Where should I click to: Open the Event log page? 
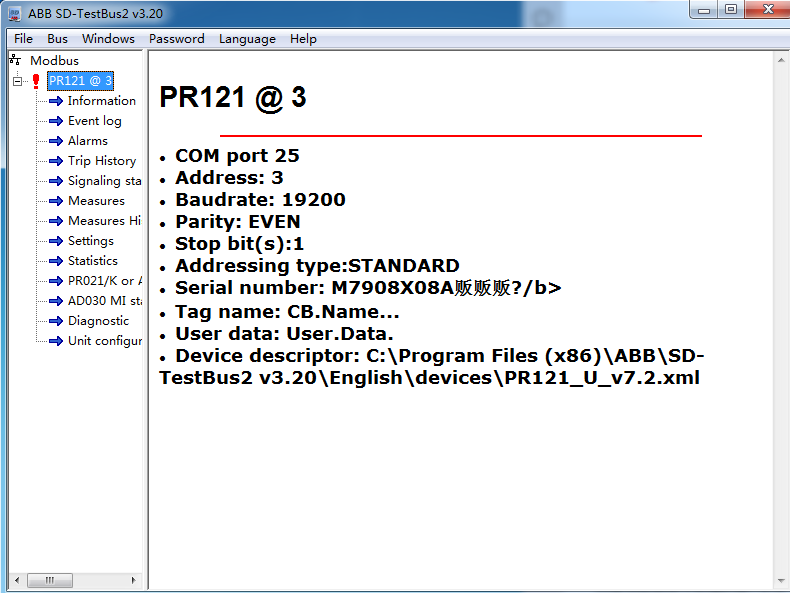tap(95, 121)
